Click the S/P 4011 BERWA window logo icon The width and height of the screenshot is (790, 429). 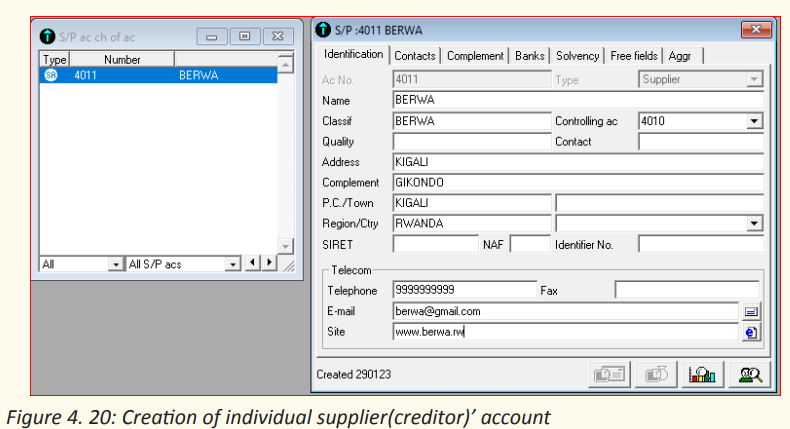point(322,30)
